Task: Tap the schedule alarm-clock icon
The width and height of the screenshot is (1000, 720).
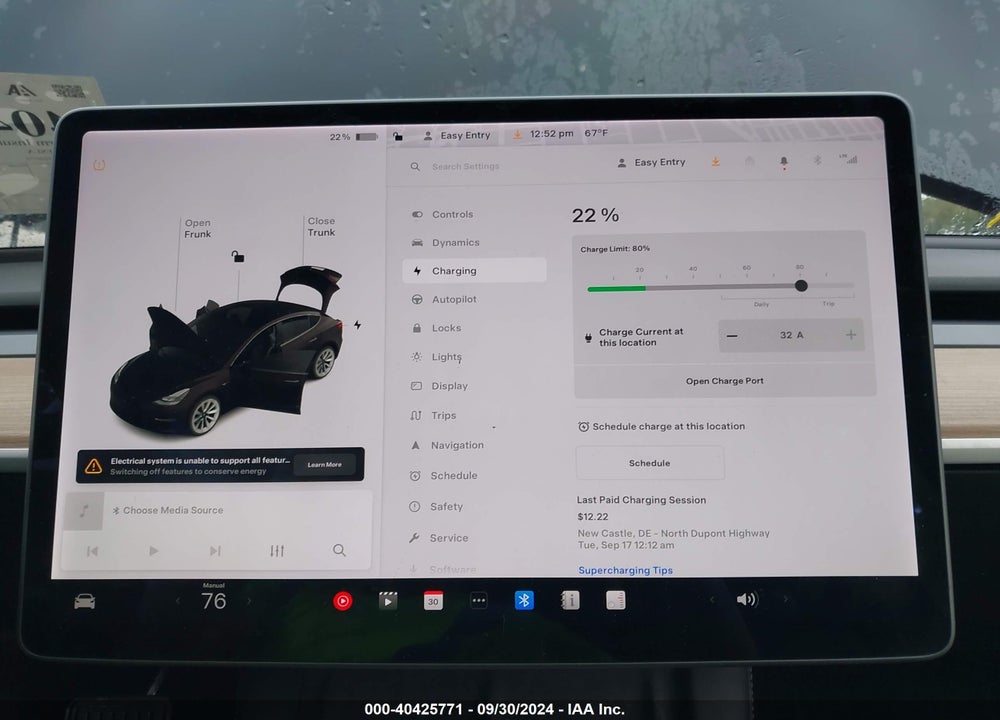Action: click(583, 427)
